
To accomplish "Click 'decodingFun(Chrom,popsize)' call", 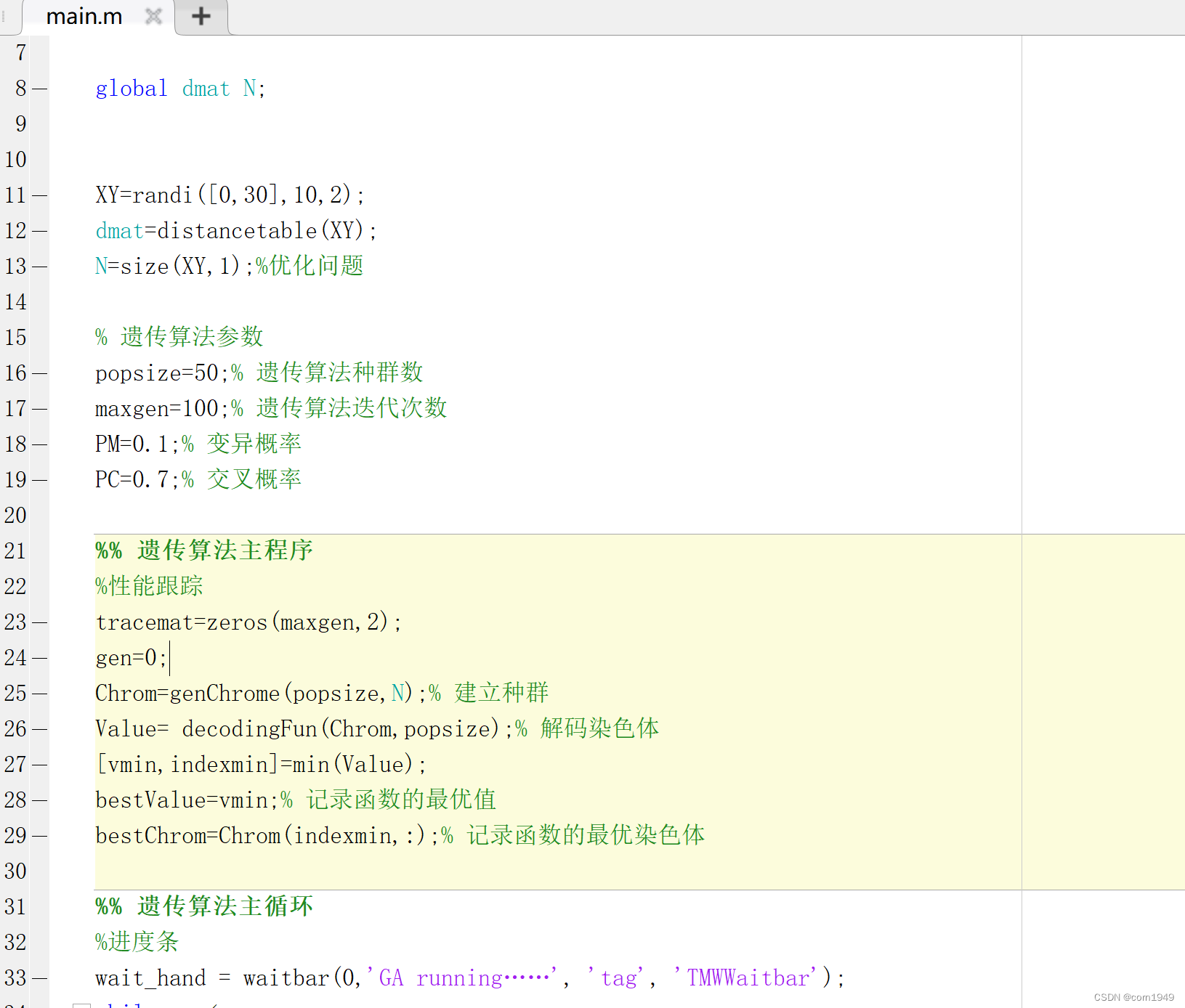I will point(341,729).
